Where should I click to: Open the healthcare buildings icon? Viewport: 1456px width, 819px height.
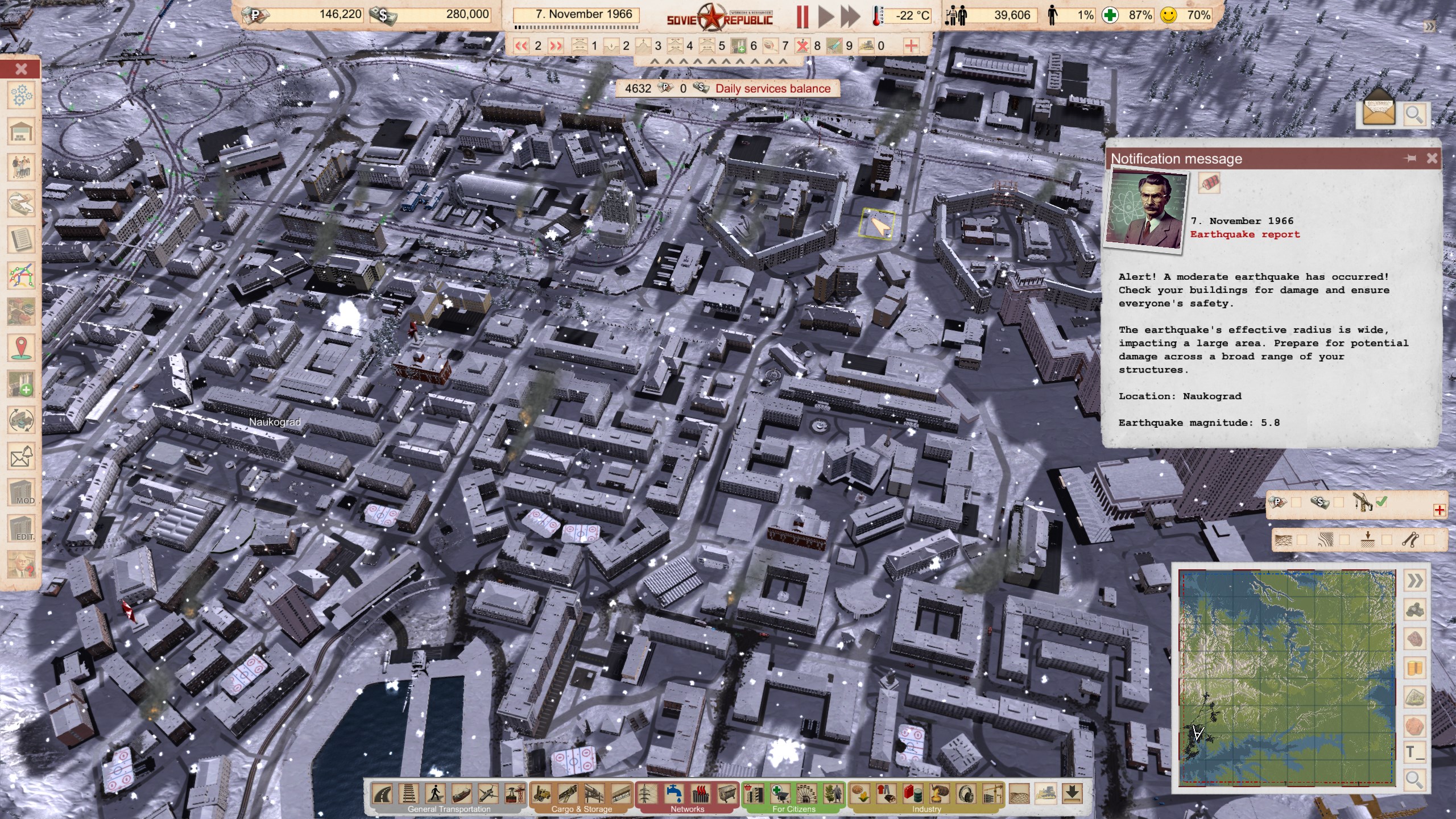click(x=781, y=793)
